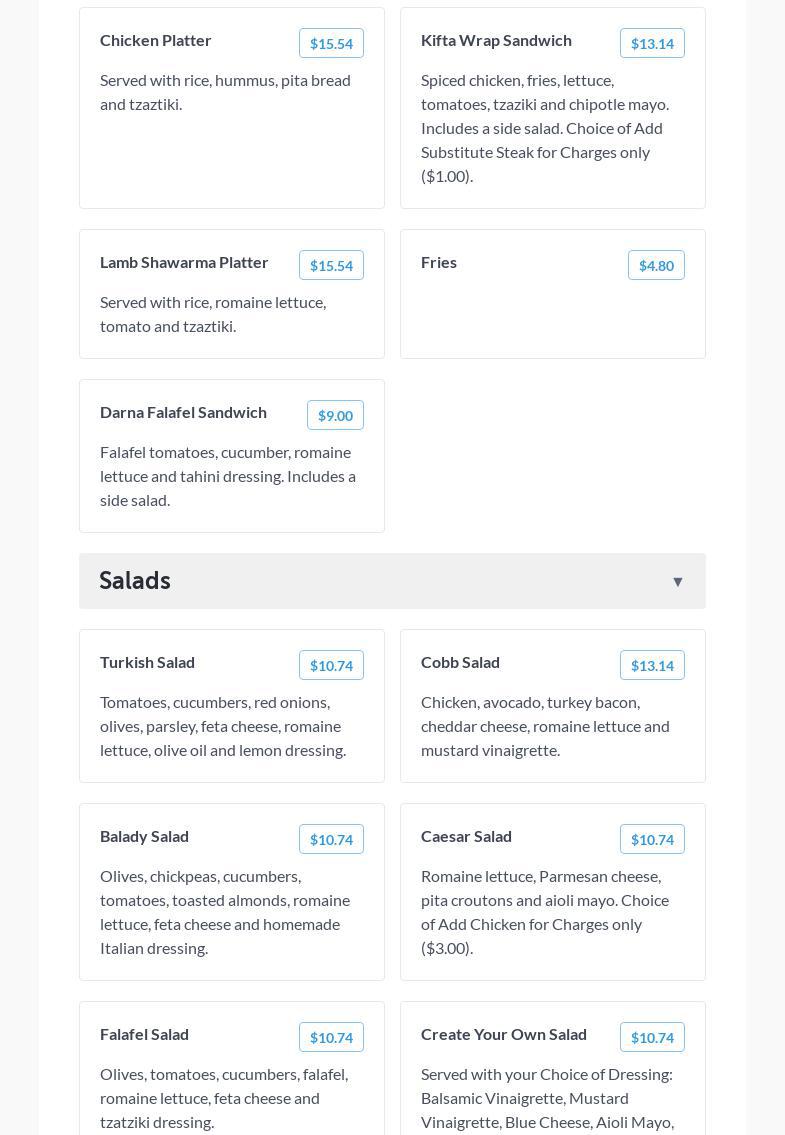Click Create Your Own Salad price
Screen dimensions: 785x1135
pyautogui.click(x=652, y=1037)
